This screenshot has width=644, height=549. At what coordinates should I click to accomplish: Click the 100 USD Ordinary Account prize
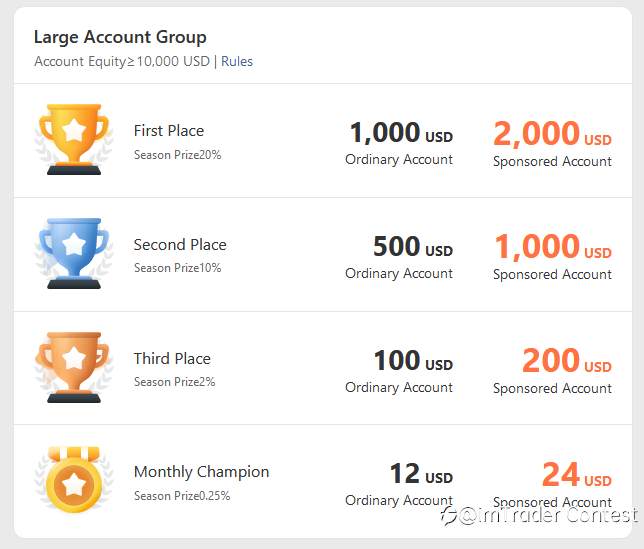click(399, 370)
